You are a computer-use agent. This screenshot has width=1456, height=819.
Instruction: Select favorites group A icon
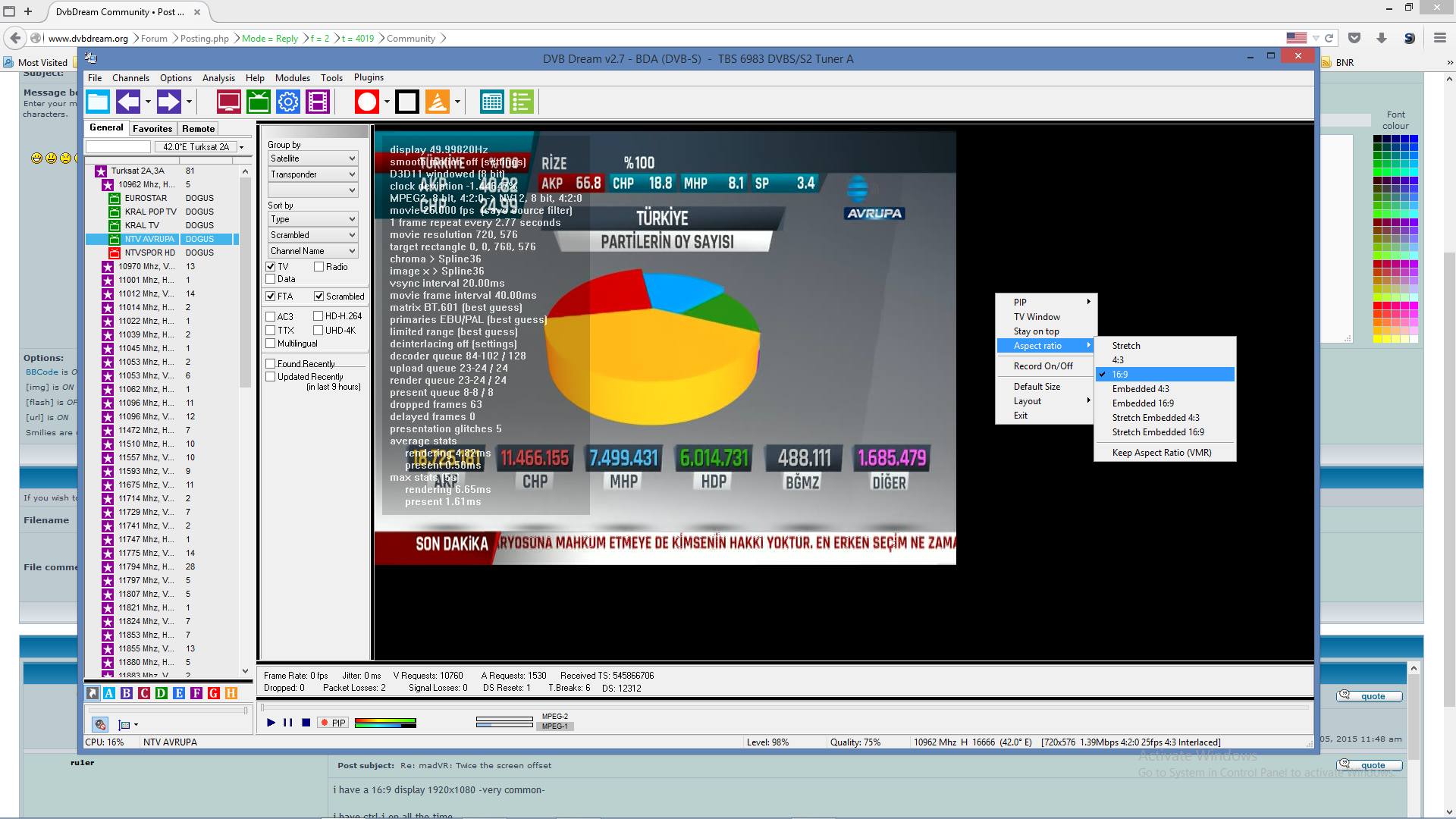tap(109, 693)
